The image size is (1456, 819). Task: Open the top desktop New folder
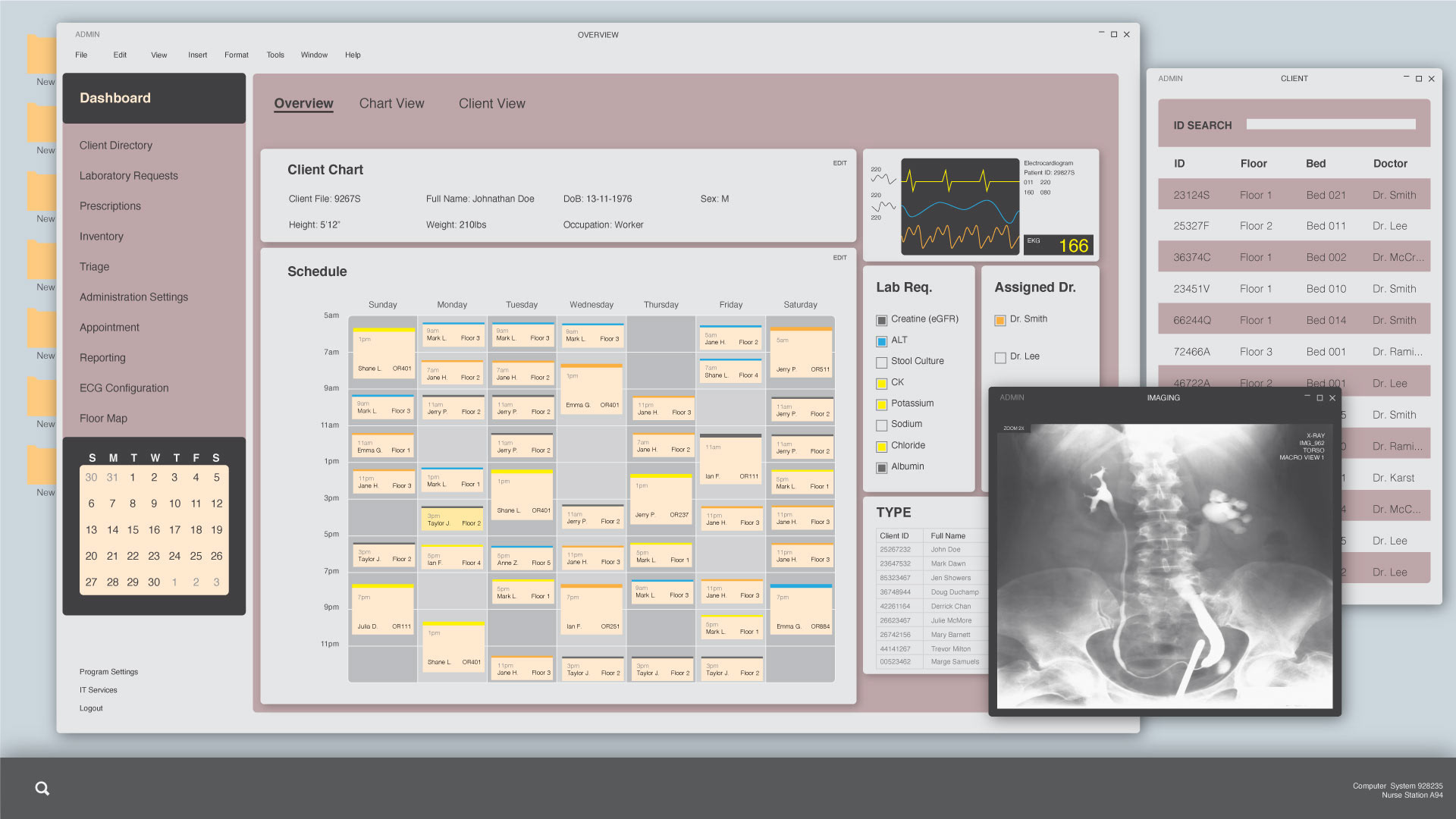pyautogui.click(x=42, y=55)
